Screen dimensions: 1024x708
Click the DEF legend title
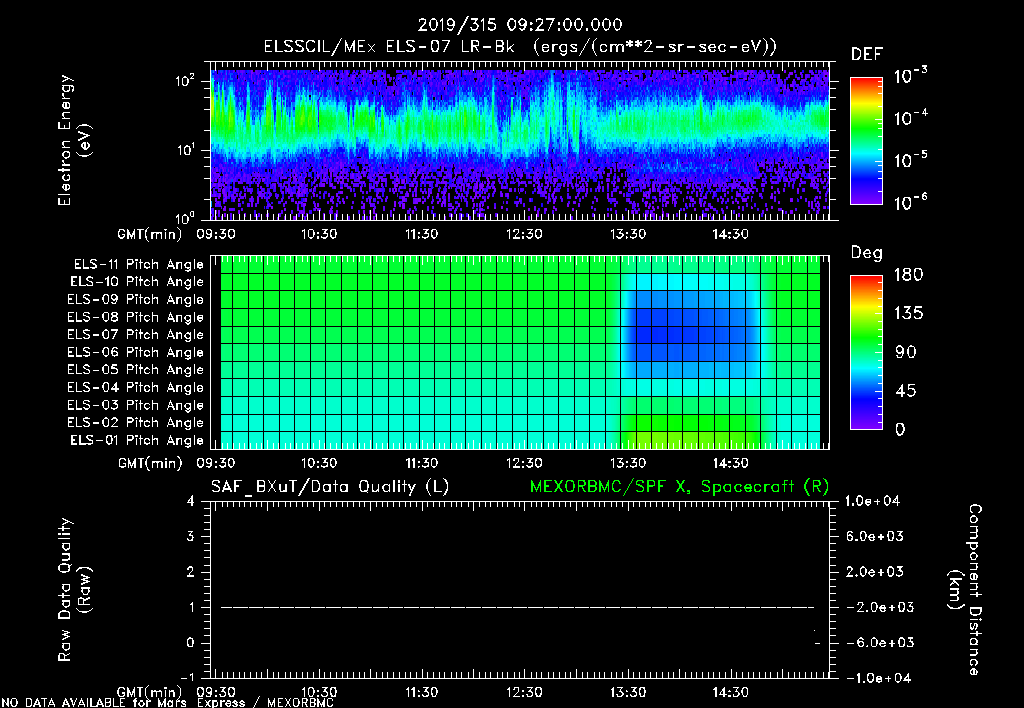[867, 55]
